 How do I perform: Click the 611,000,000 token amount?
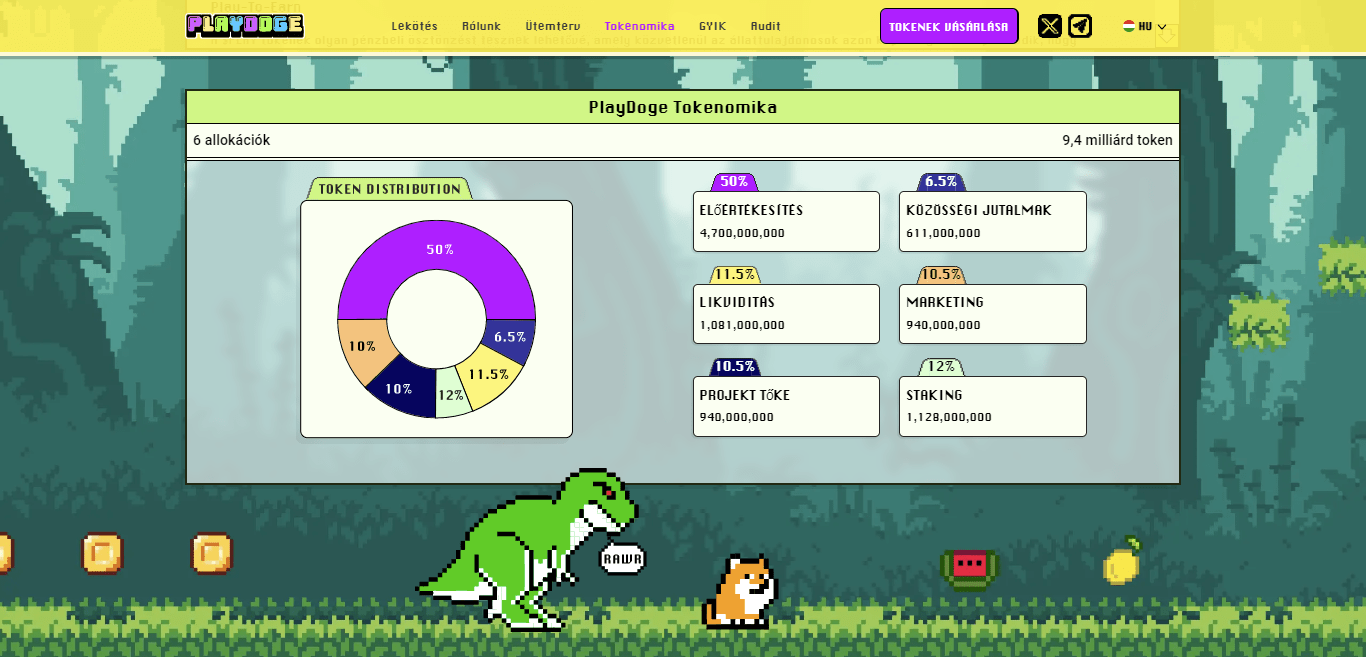point(944,233)
